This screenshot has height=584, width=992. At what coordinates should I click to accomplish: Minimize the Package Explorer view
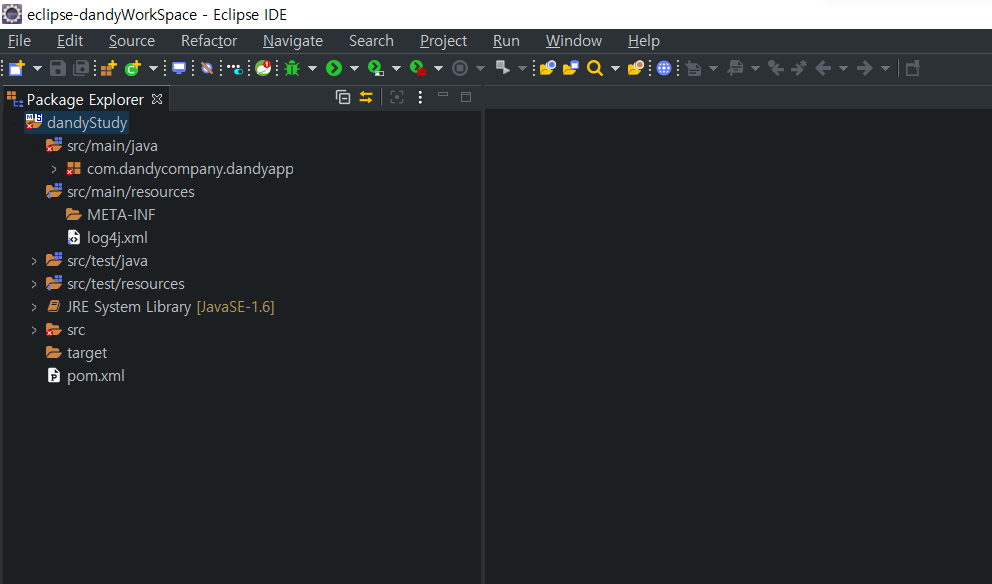point(443,96)
